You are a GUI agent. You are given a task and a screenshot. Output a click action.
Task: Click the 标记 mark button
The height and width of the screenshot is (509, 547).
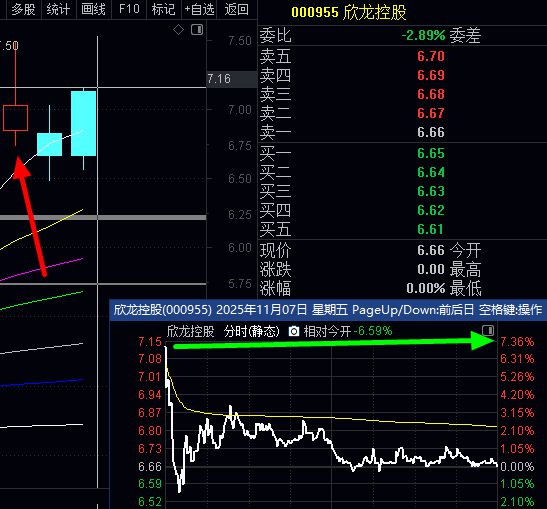coord(164,9)
